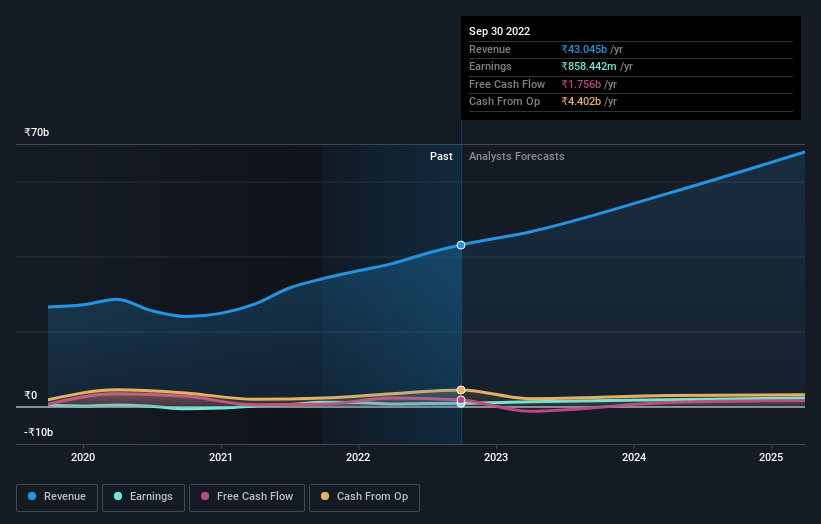Image resolution: width=821 pixels, height=524 pixels.
Task: Select the 2021 x-axis label
Action: [x=220, y=457]
